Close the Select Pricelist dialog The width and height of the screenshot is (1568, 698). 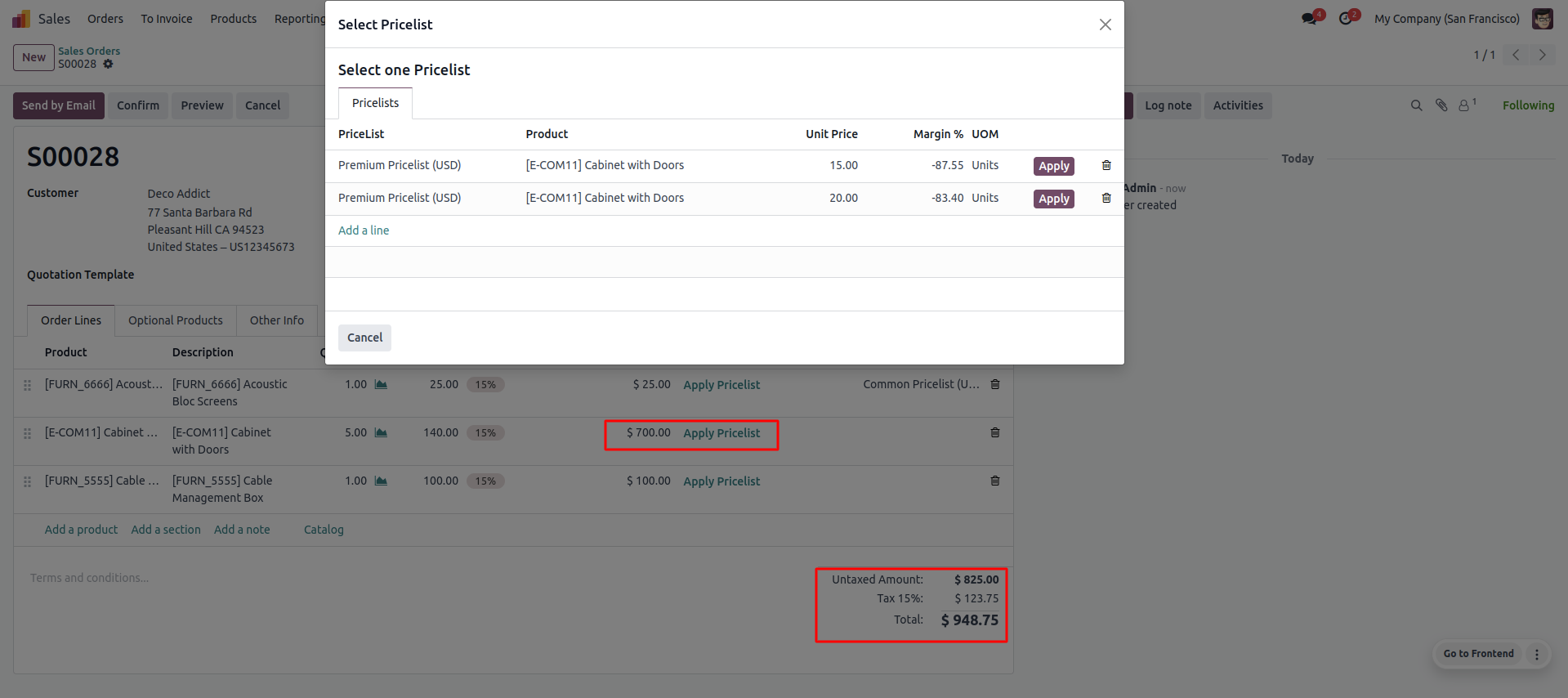pos(1106,25)
